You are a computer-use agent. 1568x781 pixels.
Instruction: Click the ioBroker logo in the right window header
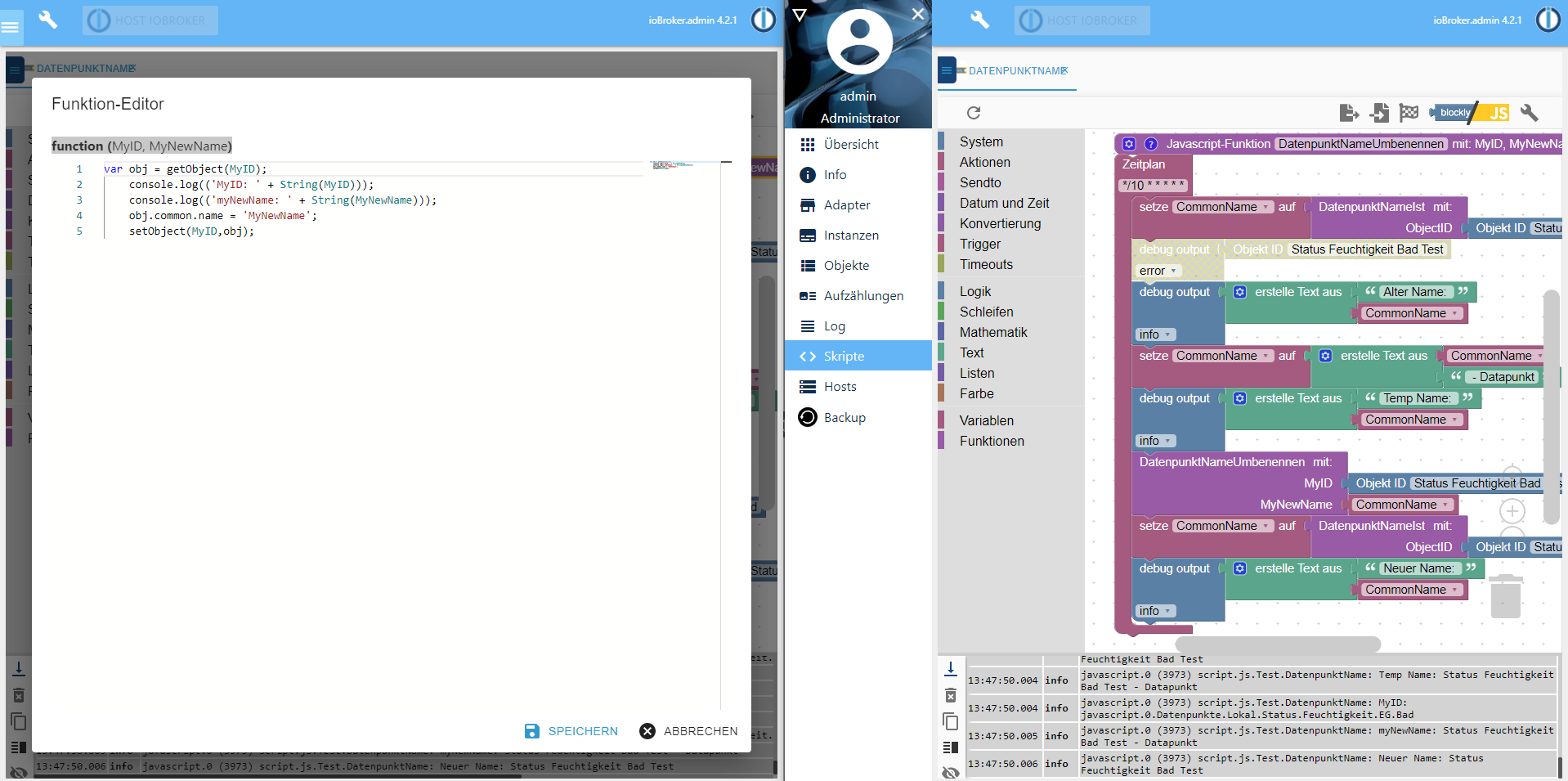1548,20
